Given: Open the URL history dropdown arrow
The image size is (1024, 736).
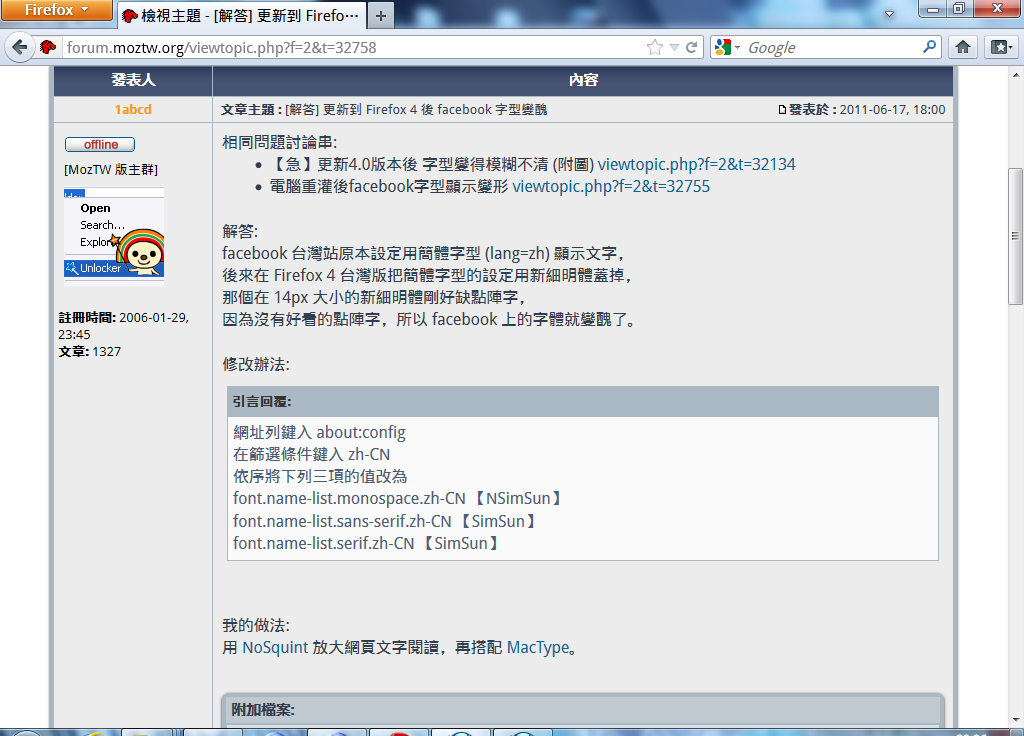Looking at the screenshot, I should [675, 47].
